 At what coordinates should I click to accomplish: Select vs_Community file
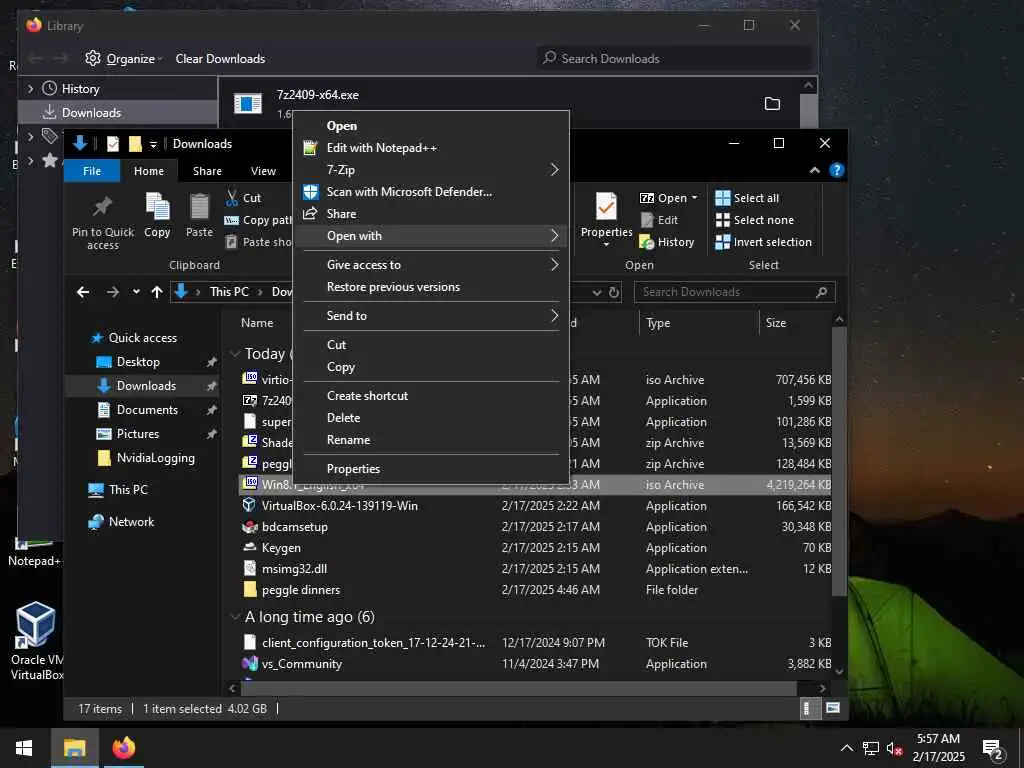click(302, 664)
